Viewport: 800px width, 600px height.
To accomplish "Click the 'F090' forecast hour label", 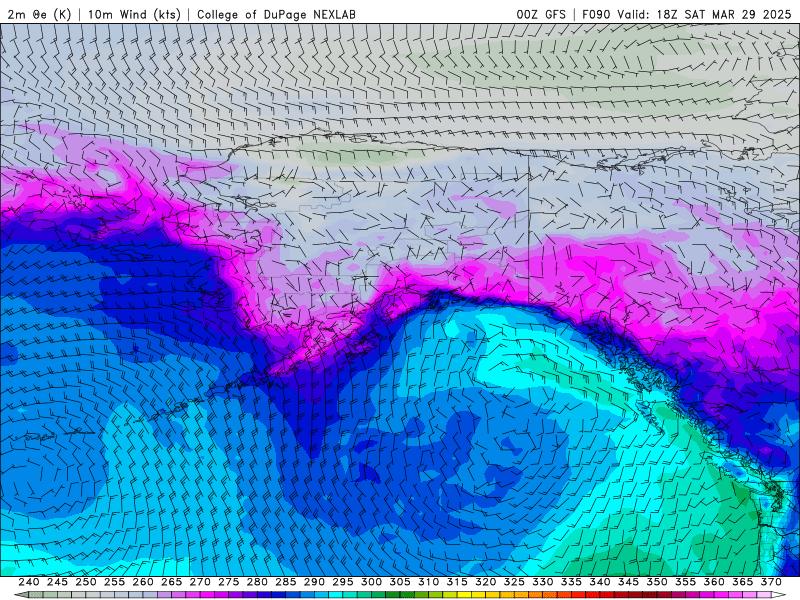I will click(x=596, y=14).
